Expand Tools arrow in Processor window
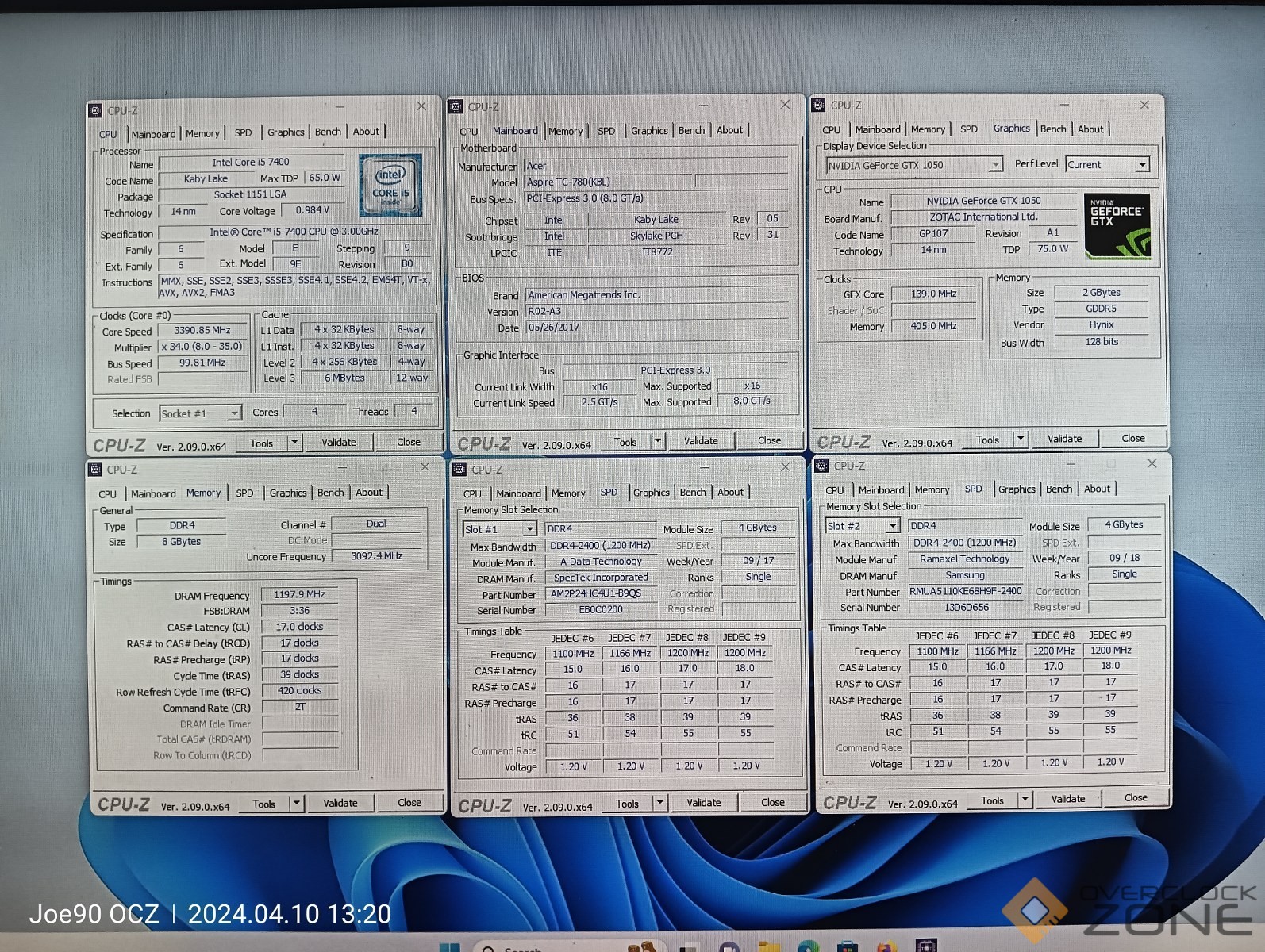This screenshot has width=1265, height=952. pos(294,443)
